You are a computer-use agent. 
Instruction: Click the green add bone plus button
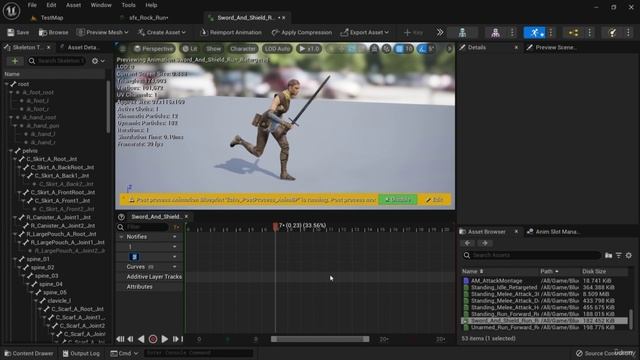pos(15,61)
